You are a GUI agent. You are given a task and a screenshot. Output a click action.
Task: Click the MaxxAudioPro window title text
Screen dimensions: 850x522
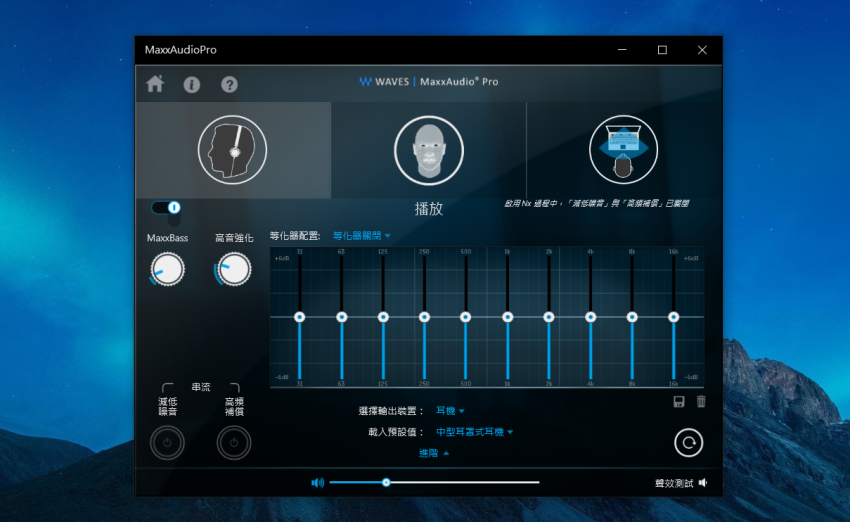click(181, 50)
